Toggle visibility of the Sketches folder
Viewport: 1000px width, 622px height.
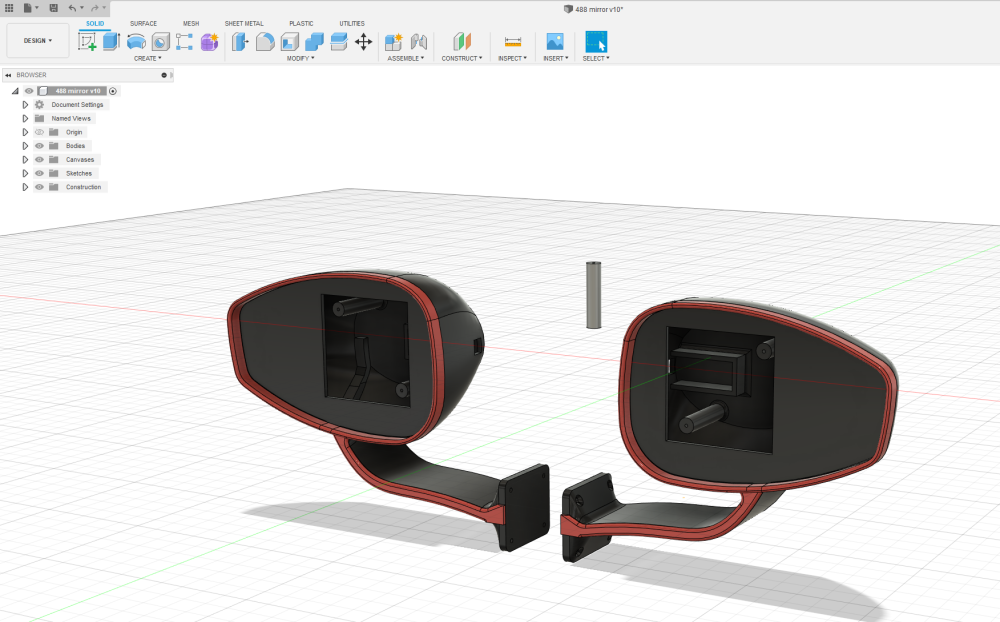(x=40, y=173)
